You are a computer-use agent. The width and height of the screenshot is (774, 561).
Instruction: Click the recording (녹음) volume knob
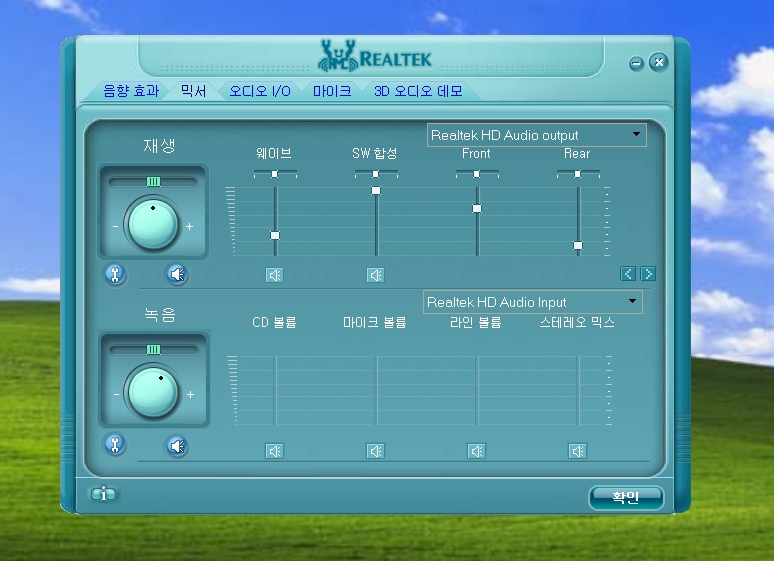click(x=153, y=392)
